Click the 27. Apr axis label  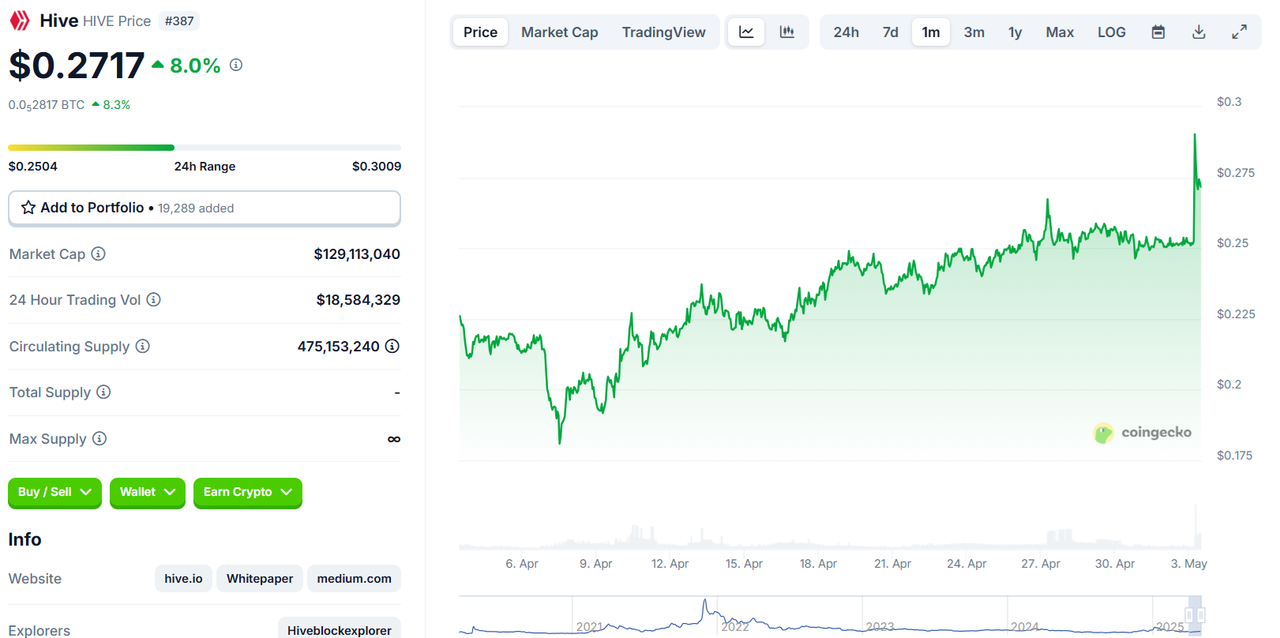[x=1041, y=564]
